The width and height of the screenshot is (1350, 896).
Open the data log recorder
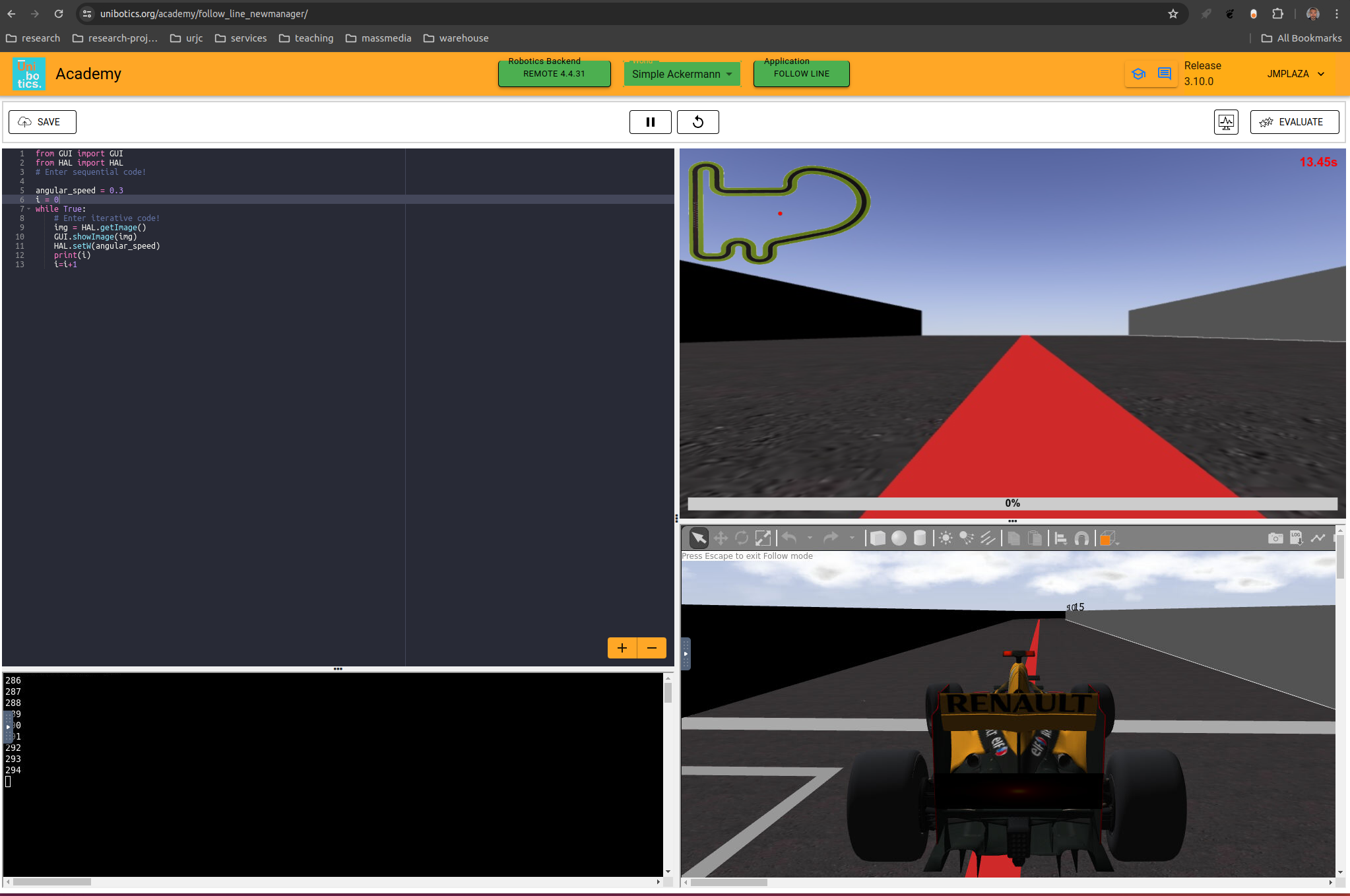(1297, 538)
